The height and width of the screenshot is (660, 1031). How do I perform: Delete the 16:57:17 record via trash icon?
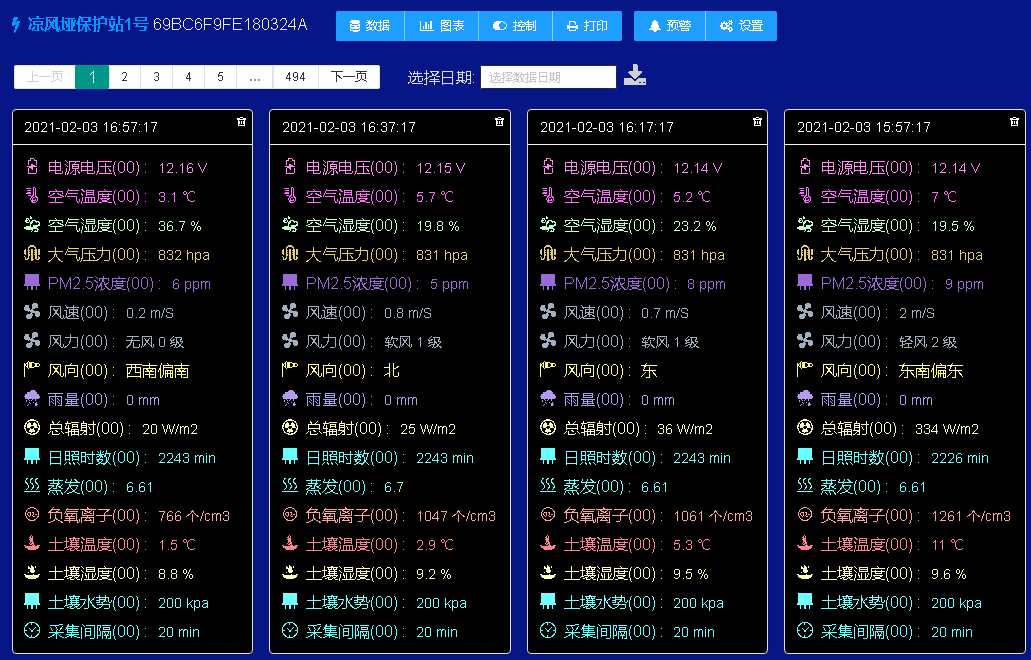pos(241,121)
